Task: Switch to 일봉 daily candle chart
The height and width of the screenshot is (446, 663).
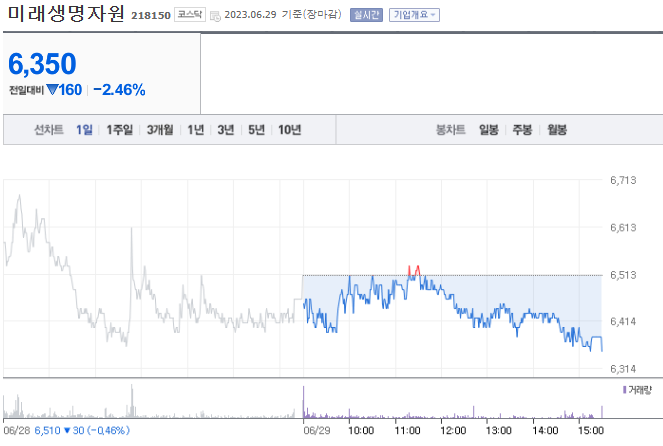Action: [x=489, y=130]
